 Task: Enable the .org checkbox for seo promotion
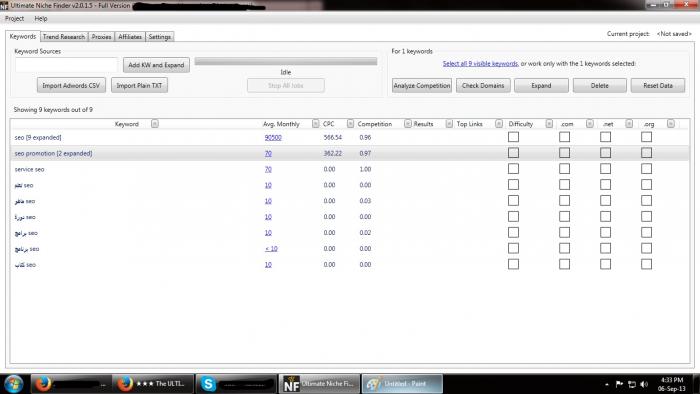[x=646, y=153]
